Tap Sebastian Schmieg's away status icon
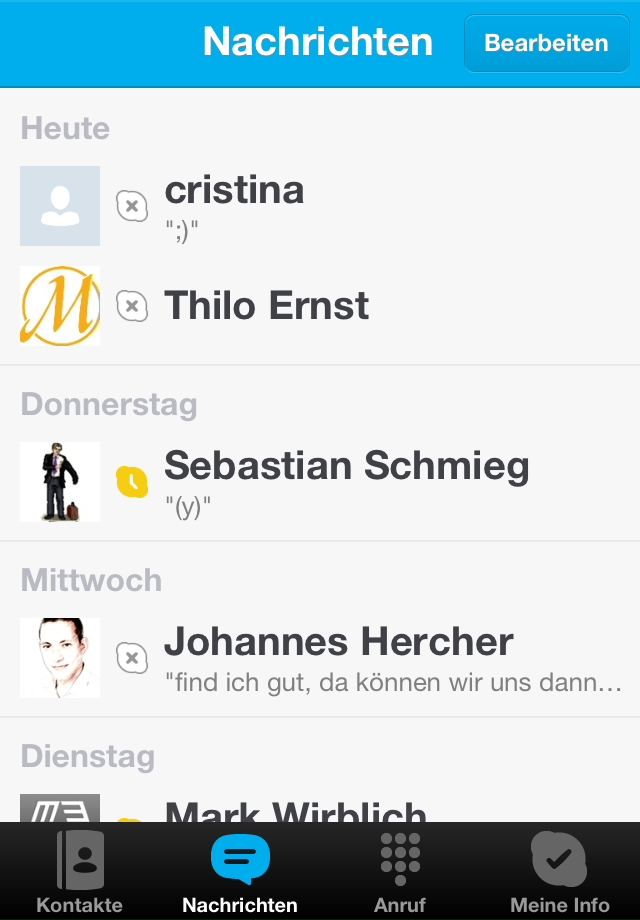Viewport: 640px width, 920px height. tap(132, 482)
